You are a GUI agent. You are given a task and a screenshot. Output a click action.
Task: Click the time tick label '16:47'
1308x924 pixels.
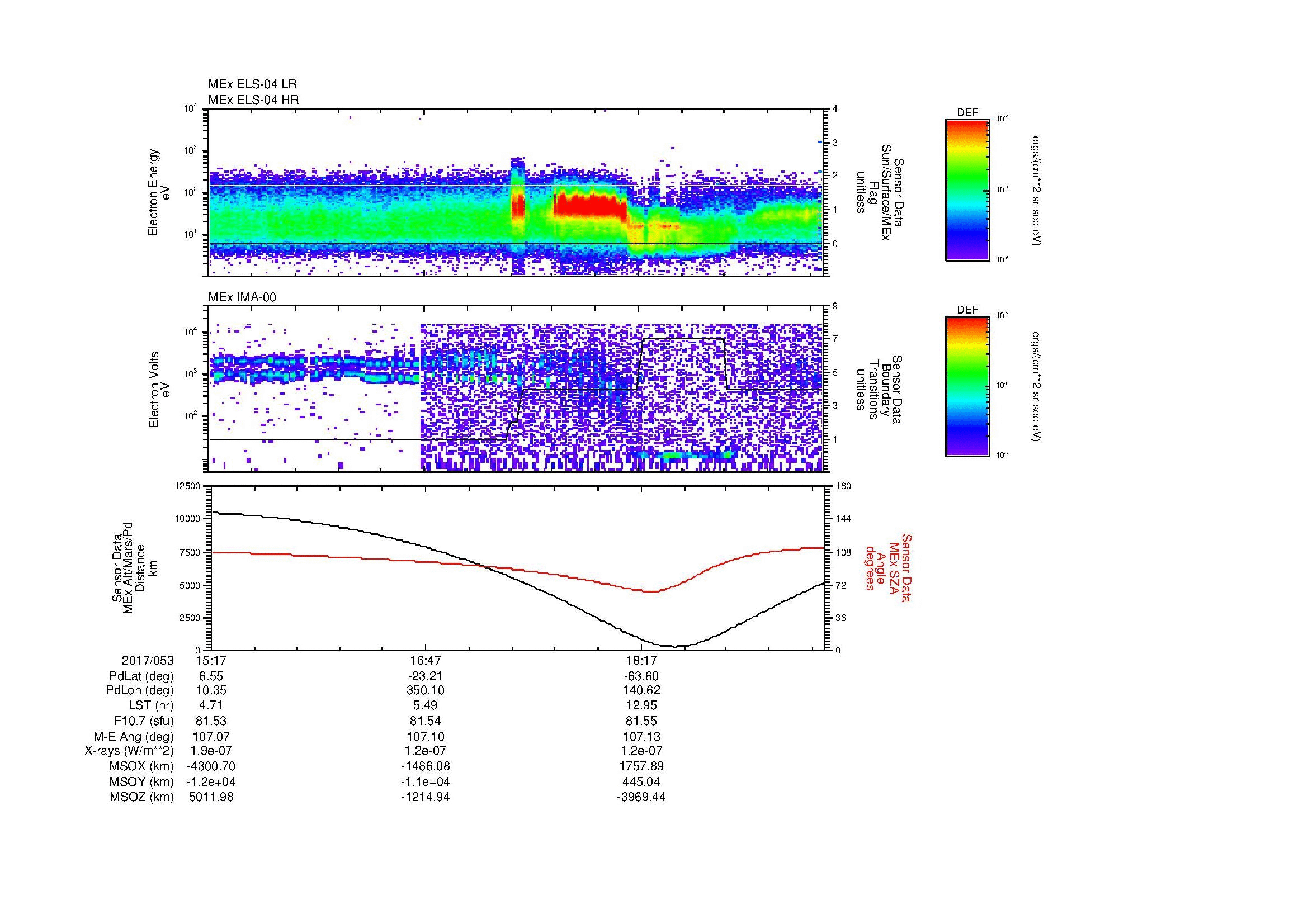[426, 660]
